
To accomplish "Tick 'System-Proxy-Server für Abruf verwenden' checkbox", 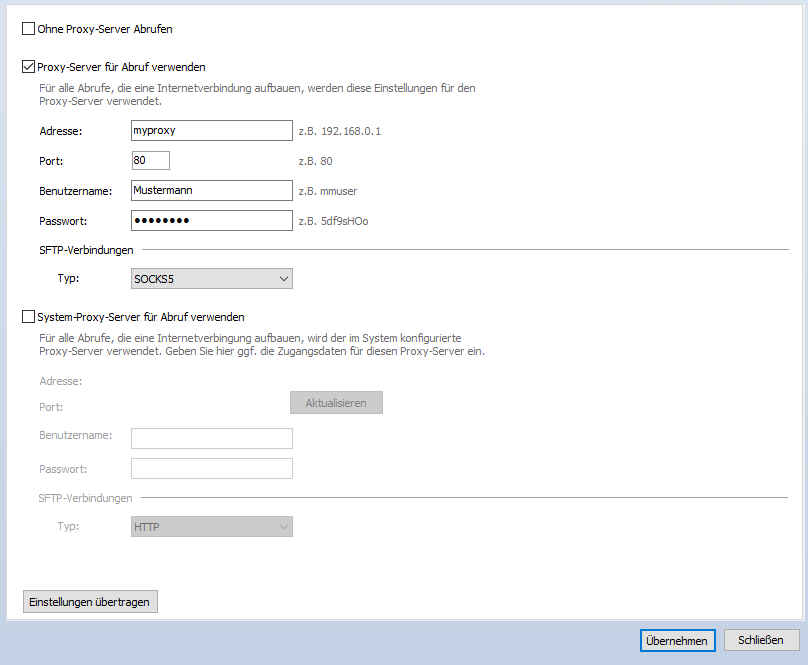I will click(28, 317).
